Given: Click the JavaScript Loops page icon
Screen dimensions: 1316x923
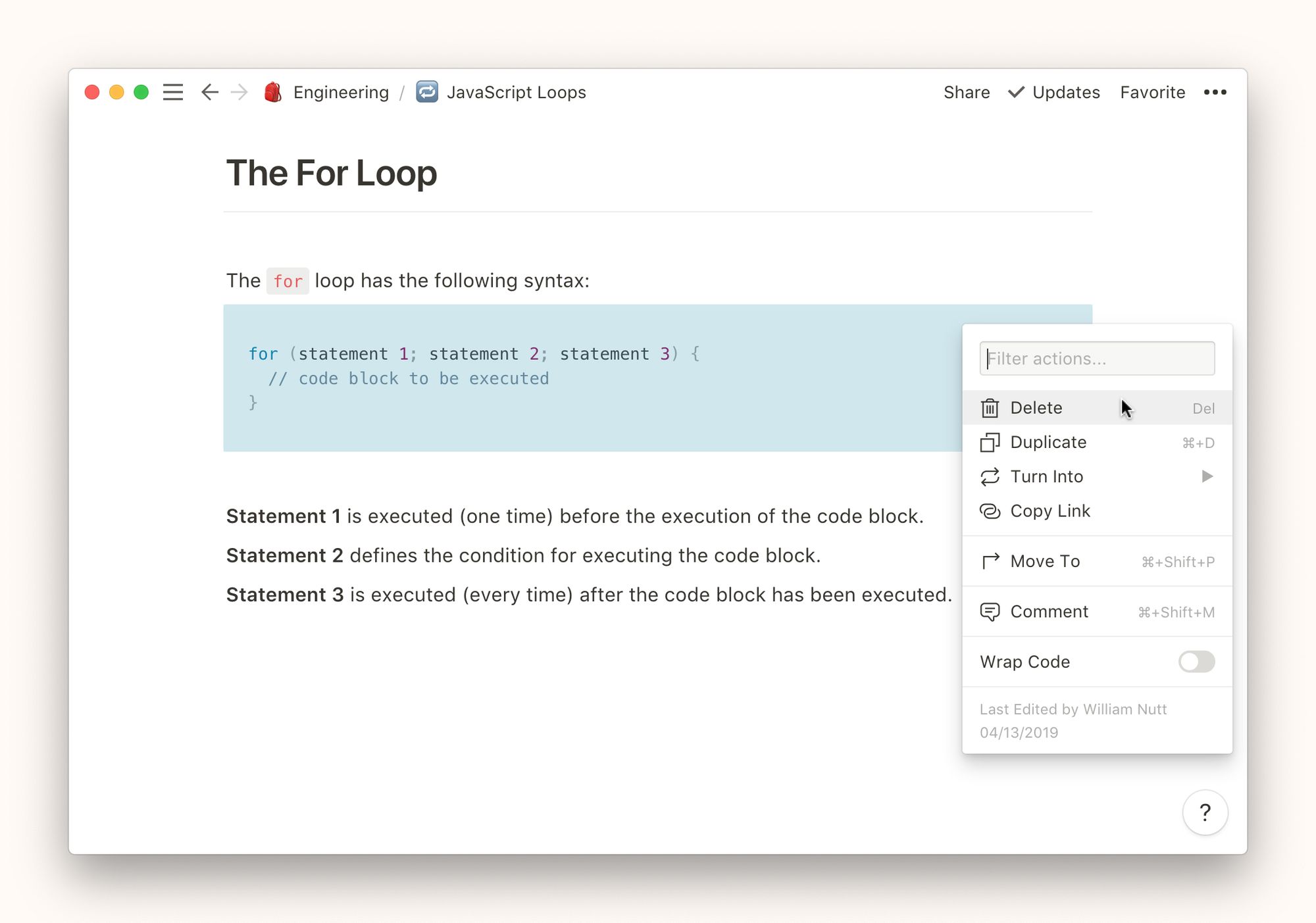Looking at the screenshot, I should point(427,92).
